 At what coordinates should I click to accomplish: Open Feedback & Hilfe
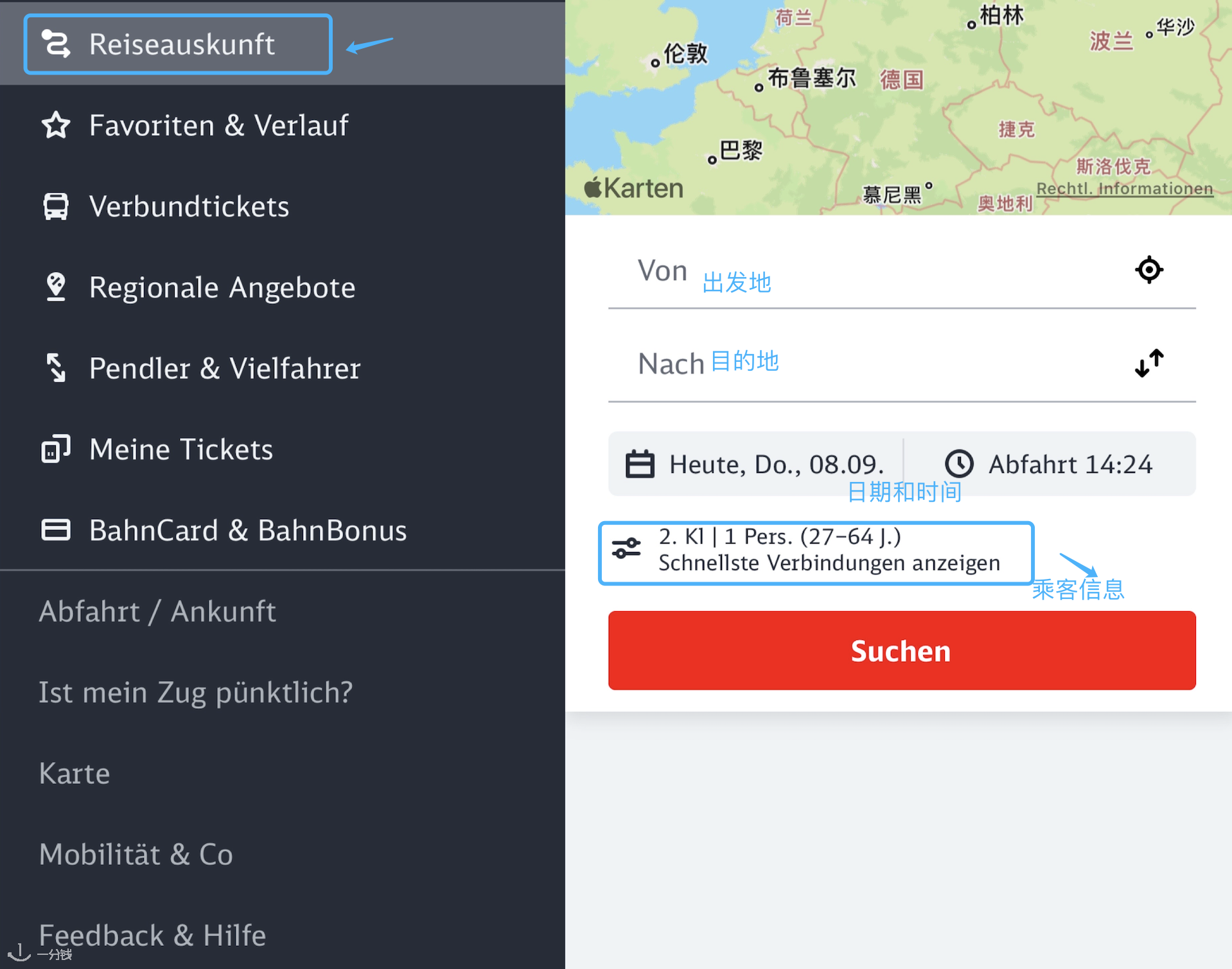(x=283, y=935)
